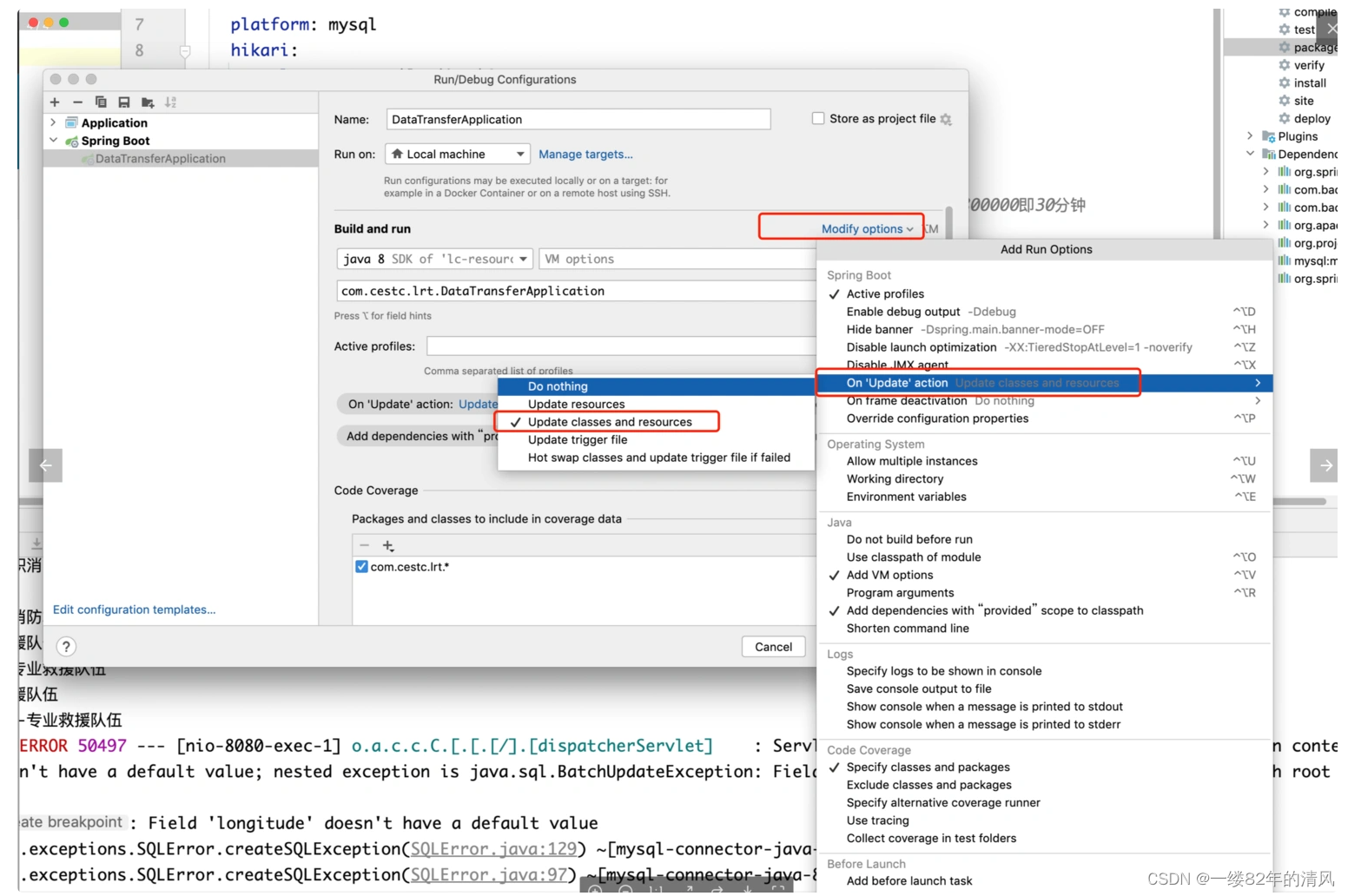Open the java 8 SDK dropdown

434,260
